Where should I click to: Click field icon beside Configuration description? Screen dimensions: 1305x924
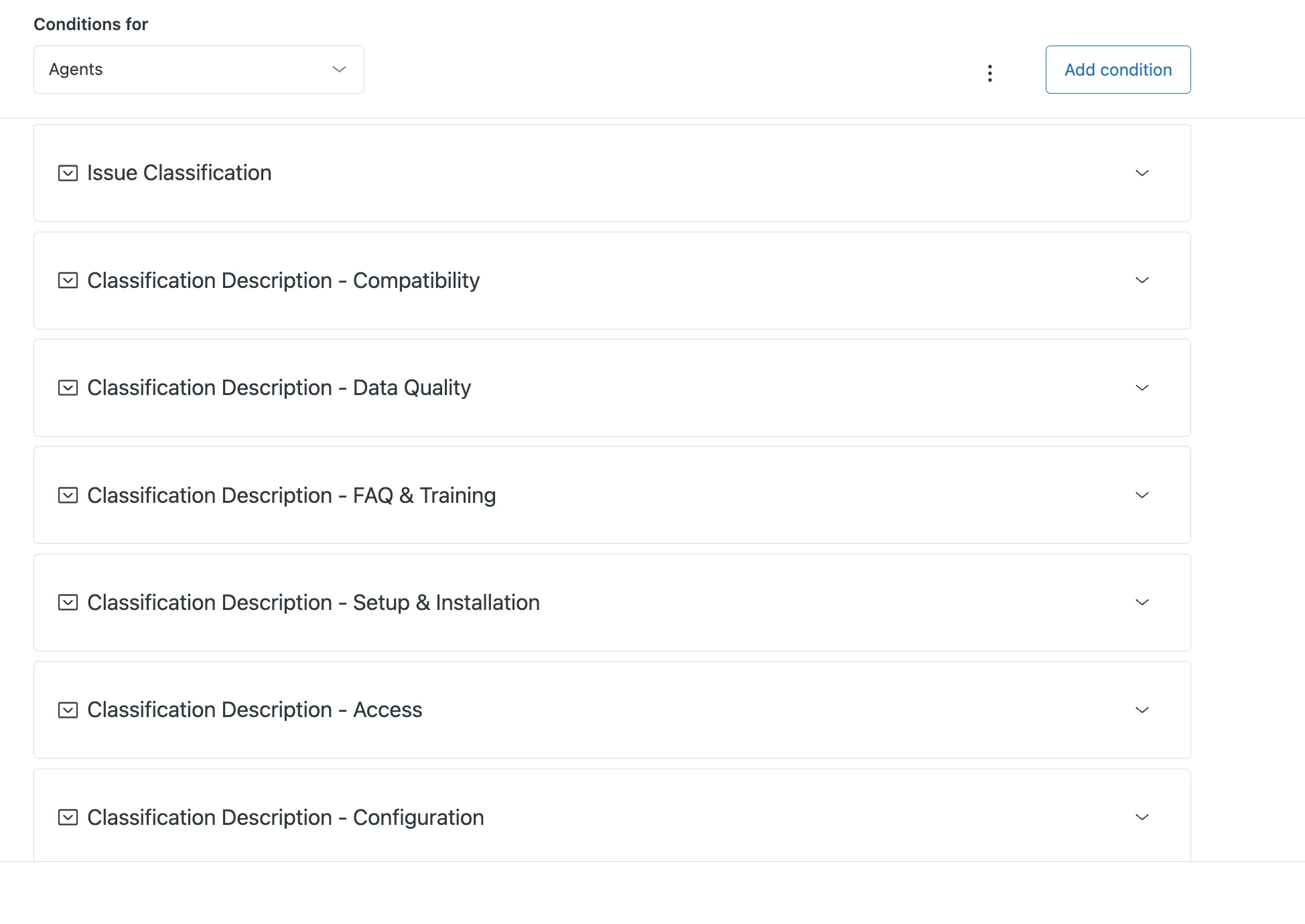coord(68,818)
